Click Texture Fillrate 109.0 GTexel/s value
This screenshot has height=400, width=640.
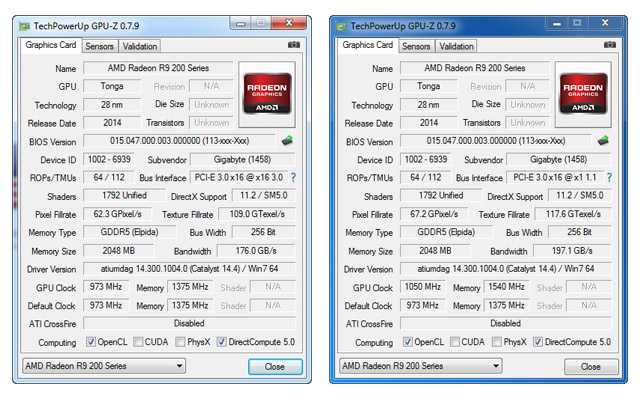[257, 214]
